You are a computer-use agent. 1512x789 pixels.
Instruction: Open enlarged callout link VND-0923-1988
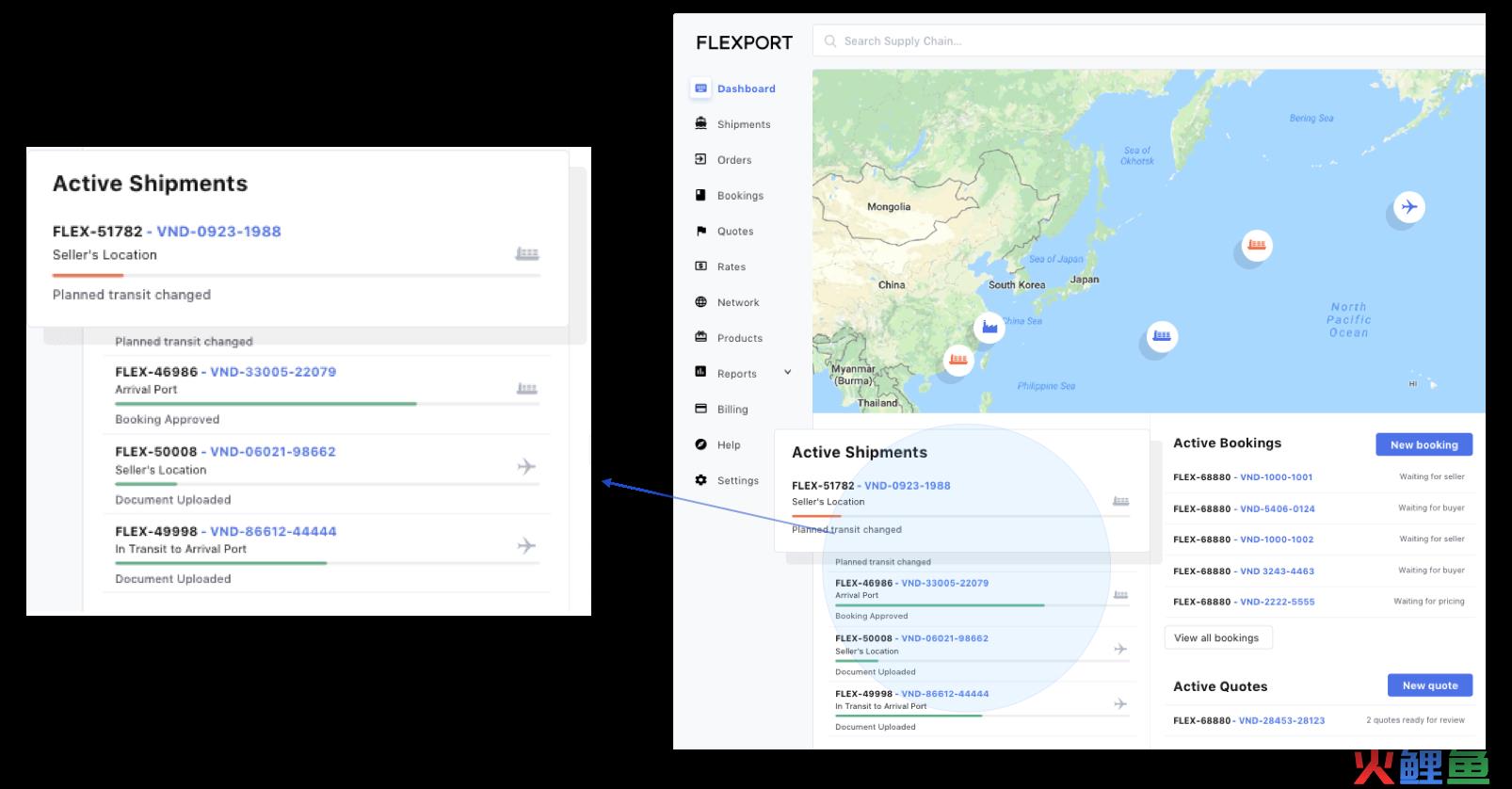pos(218,232)
